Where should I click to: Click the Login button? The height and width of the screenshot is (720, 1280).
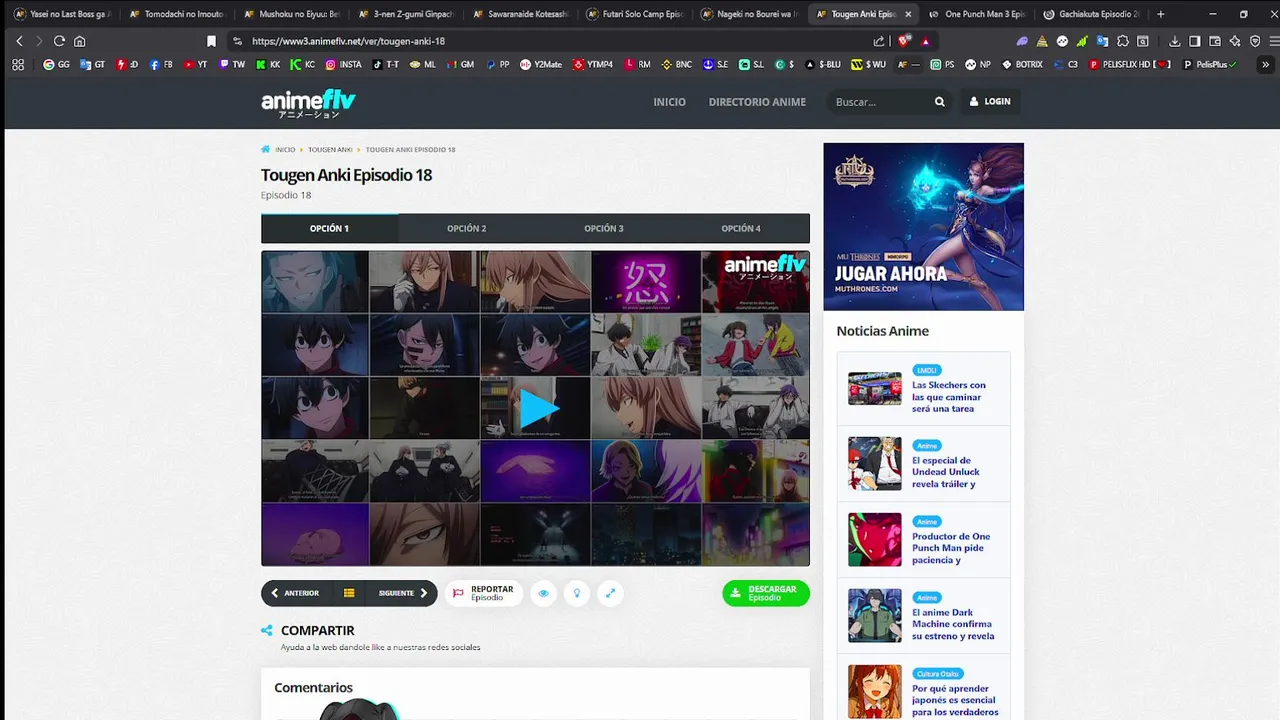point(990,102)
